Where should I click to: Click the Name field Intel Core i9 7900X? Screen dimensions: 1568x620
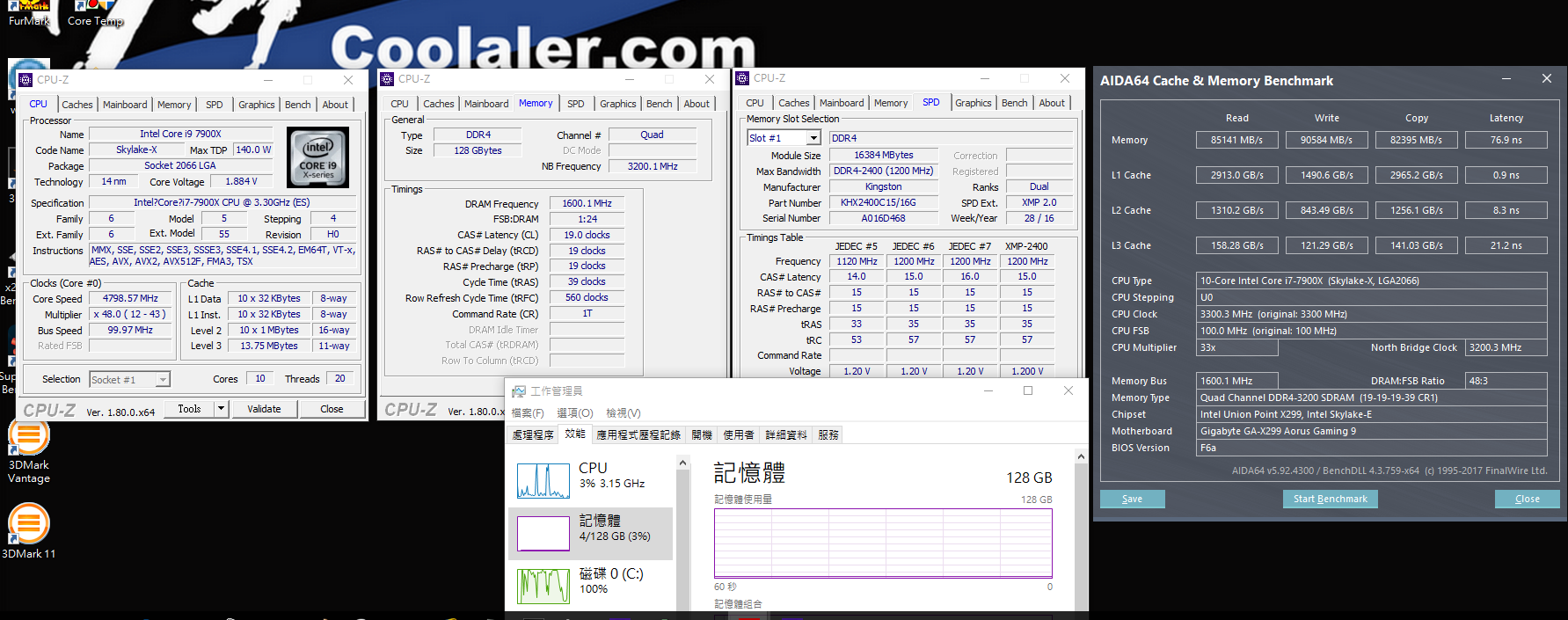coord(180,134)
